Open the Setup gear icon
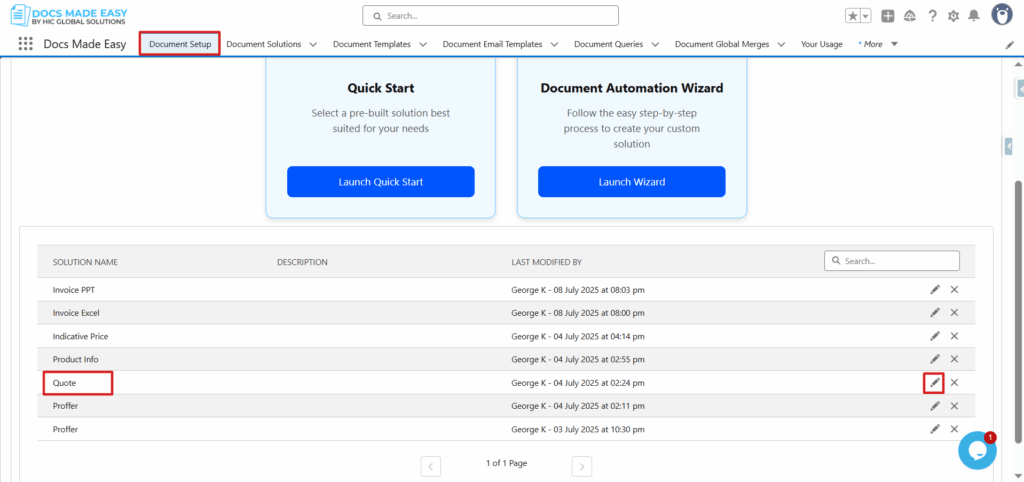This screenshot has width=1024, height=482. point(953,16)
